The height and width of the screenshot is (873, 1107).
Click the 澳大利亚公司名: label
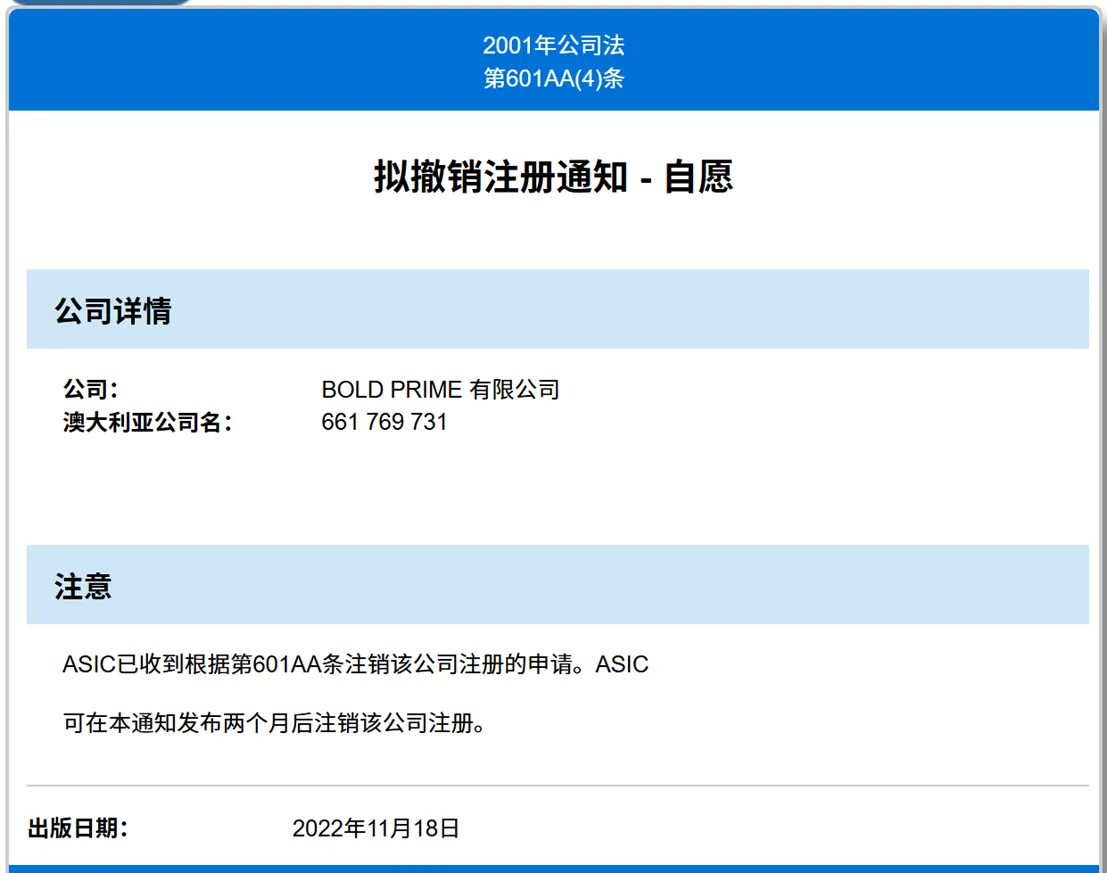pyautogui.click(x=148, y=422)
